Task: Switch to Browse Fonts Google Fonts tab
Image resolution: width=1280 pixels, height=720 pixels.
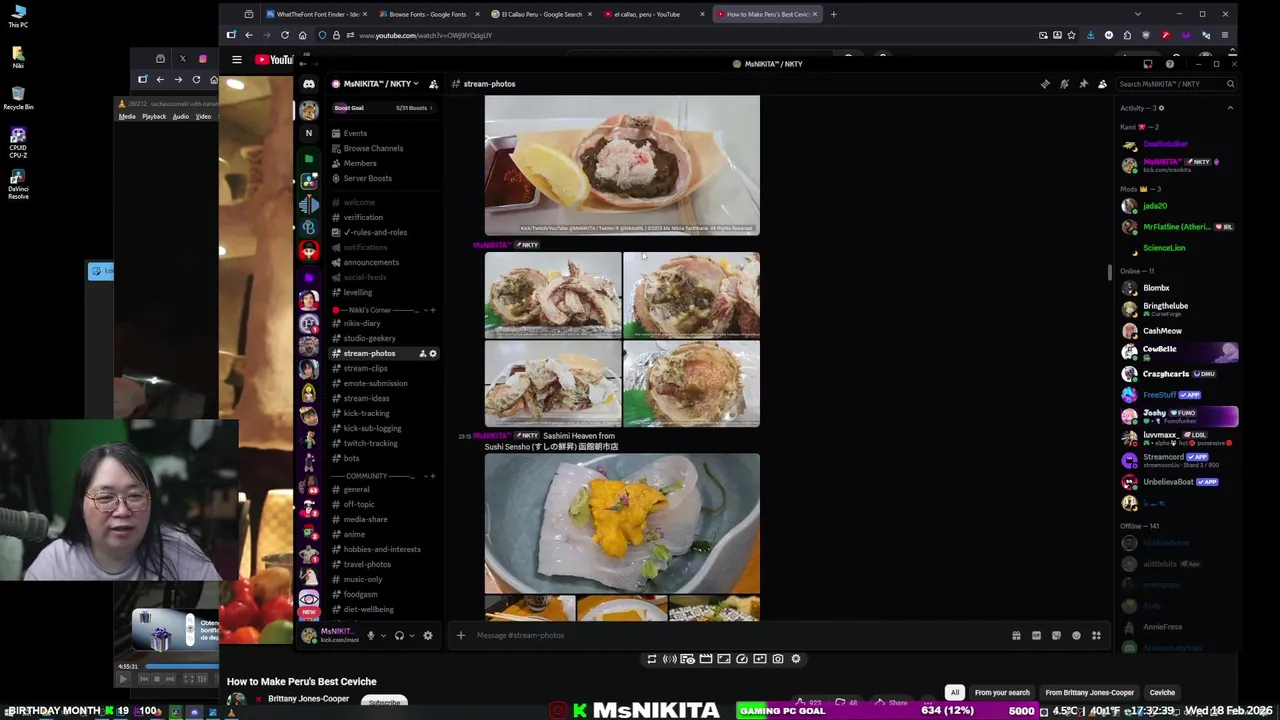Action: click(427, 14)
